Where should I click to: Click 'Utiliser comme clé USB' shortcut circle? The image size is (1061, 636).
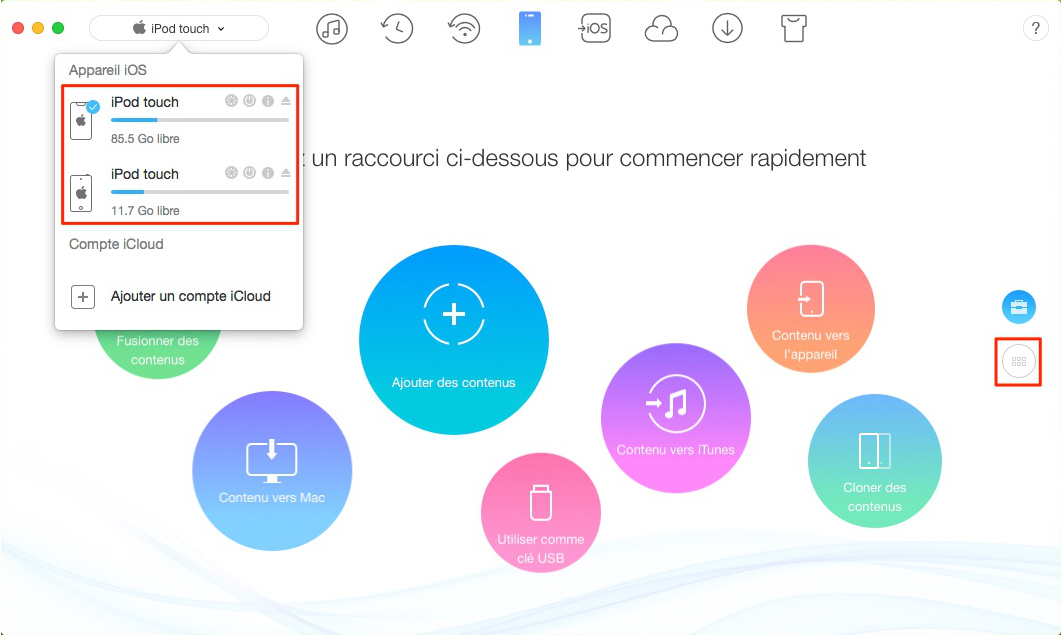tap(541, 513)
